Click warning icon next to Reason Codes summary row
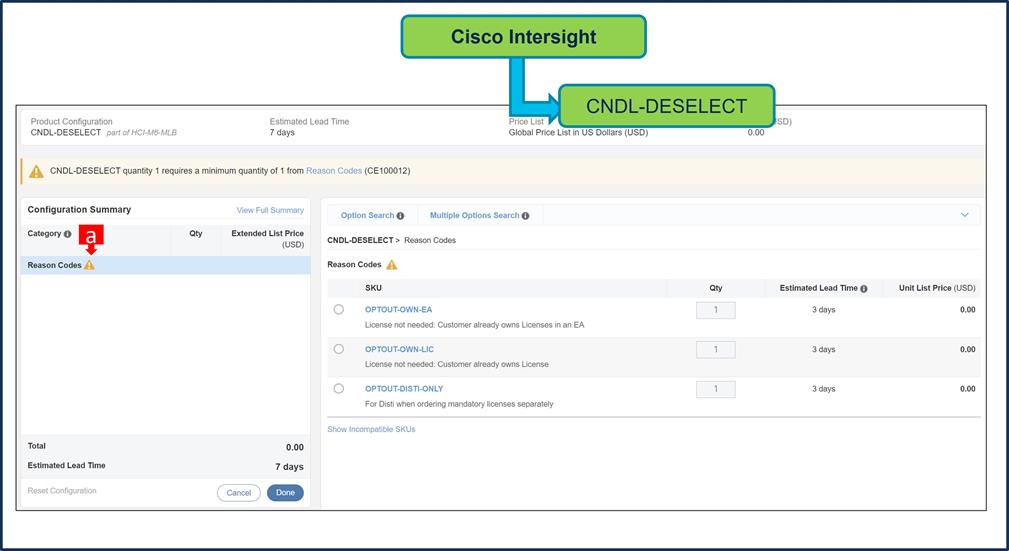Viewport: 1009px width, 551px height. 89,265
